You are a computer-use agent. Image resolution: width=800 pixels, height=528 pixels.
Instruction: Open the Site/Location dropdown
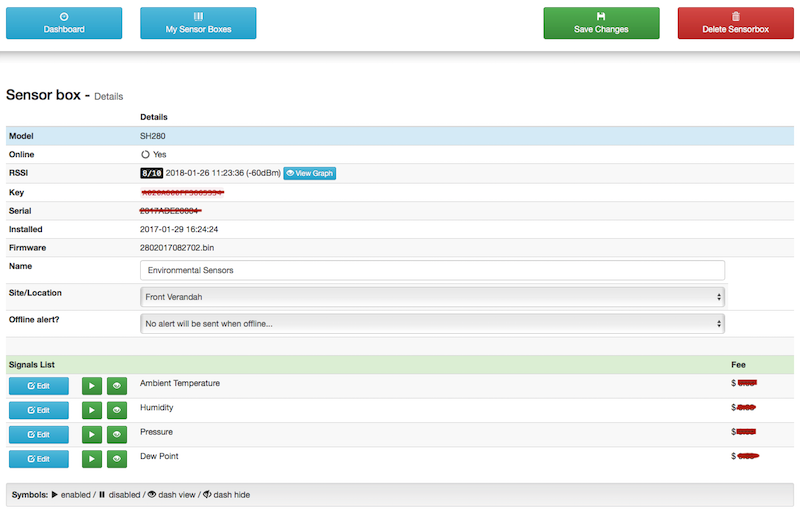(x=432, y=297)
